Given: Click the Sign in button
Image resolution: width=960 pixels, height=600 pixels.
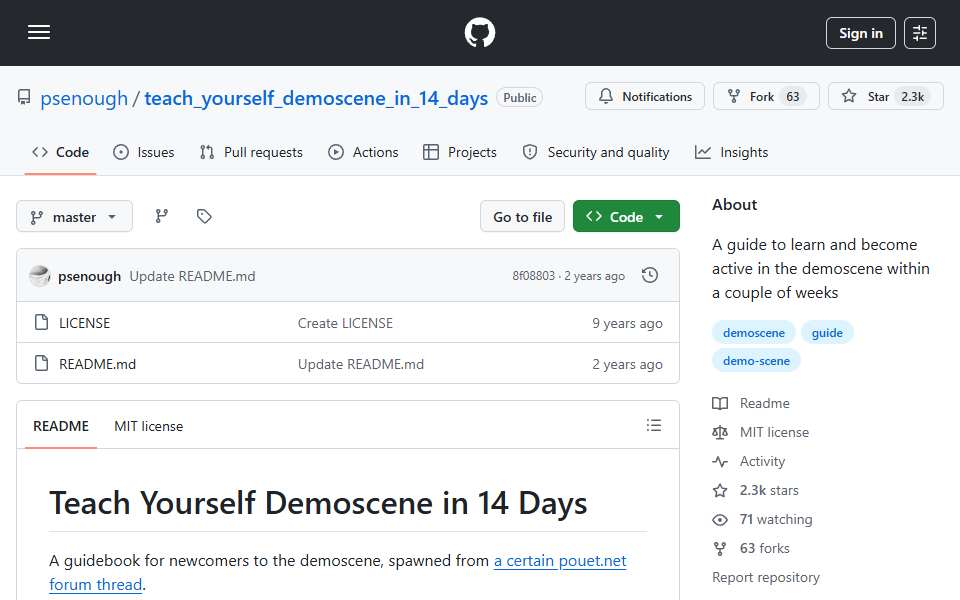Looking at the screenshot, I should 860,33.
